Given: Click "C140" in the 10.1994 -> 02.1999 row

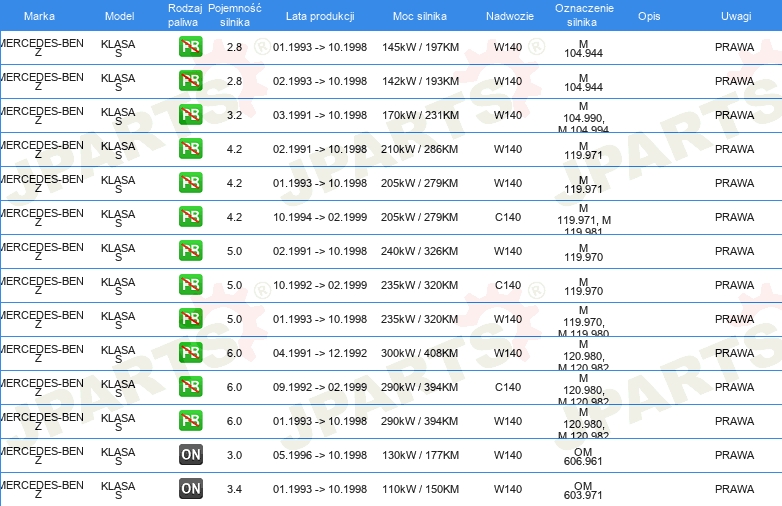Looking at the screenshot, I should (x=508, y=217).
